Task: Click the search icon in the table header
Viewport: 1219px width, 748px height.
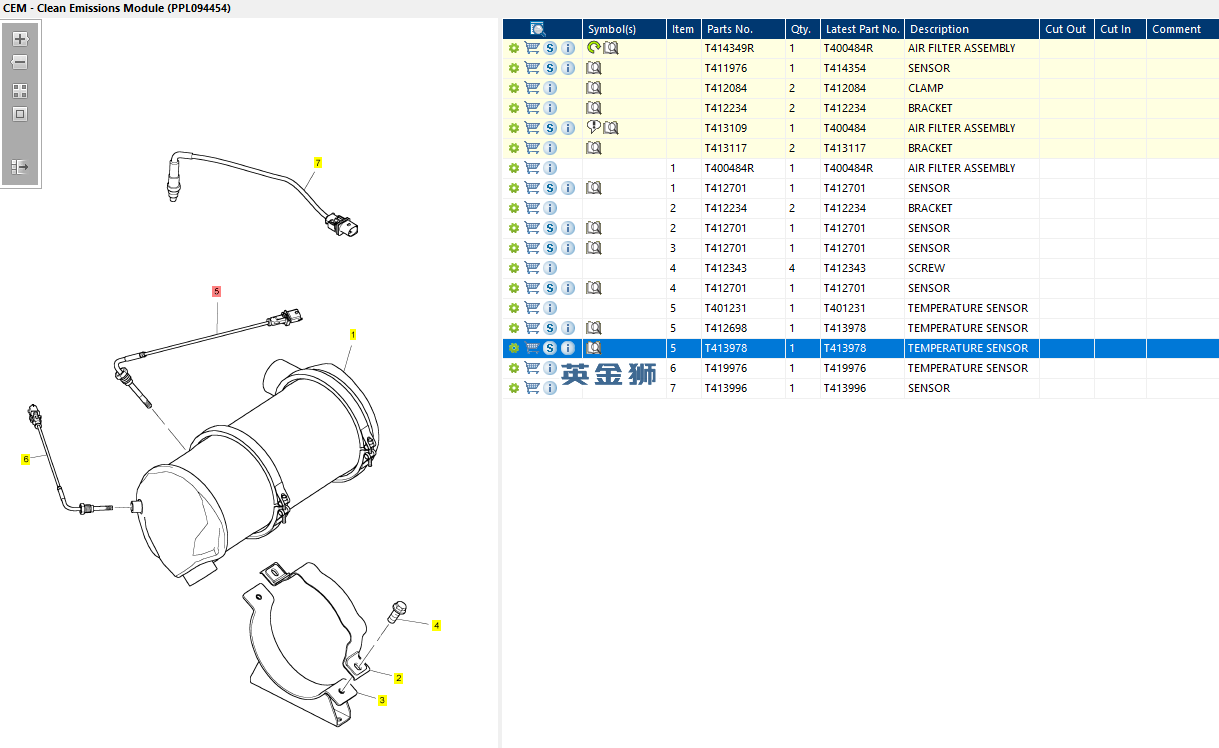Action: (x=538, y=29)
